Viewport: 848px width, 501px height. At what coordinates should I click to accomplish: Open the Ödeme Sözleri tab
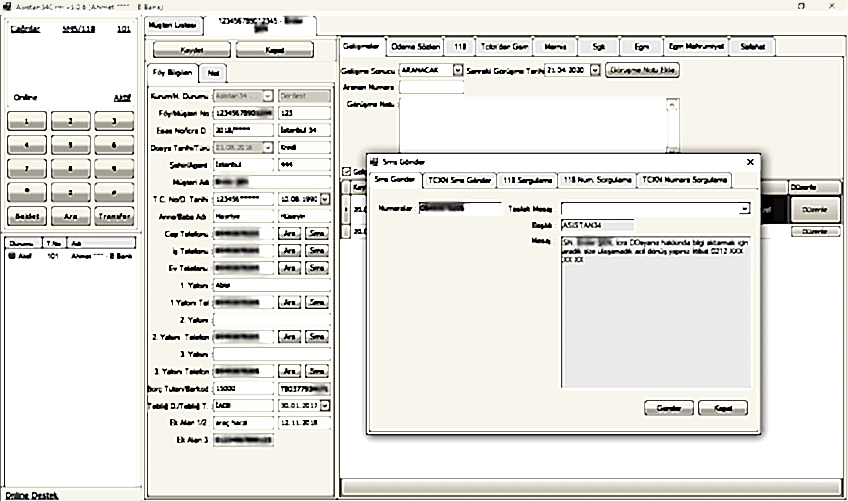click(415, 47)
